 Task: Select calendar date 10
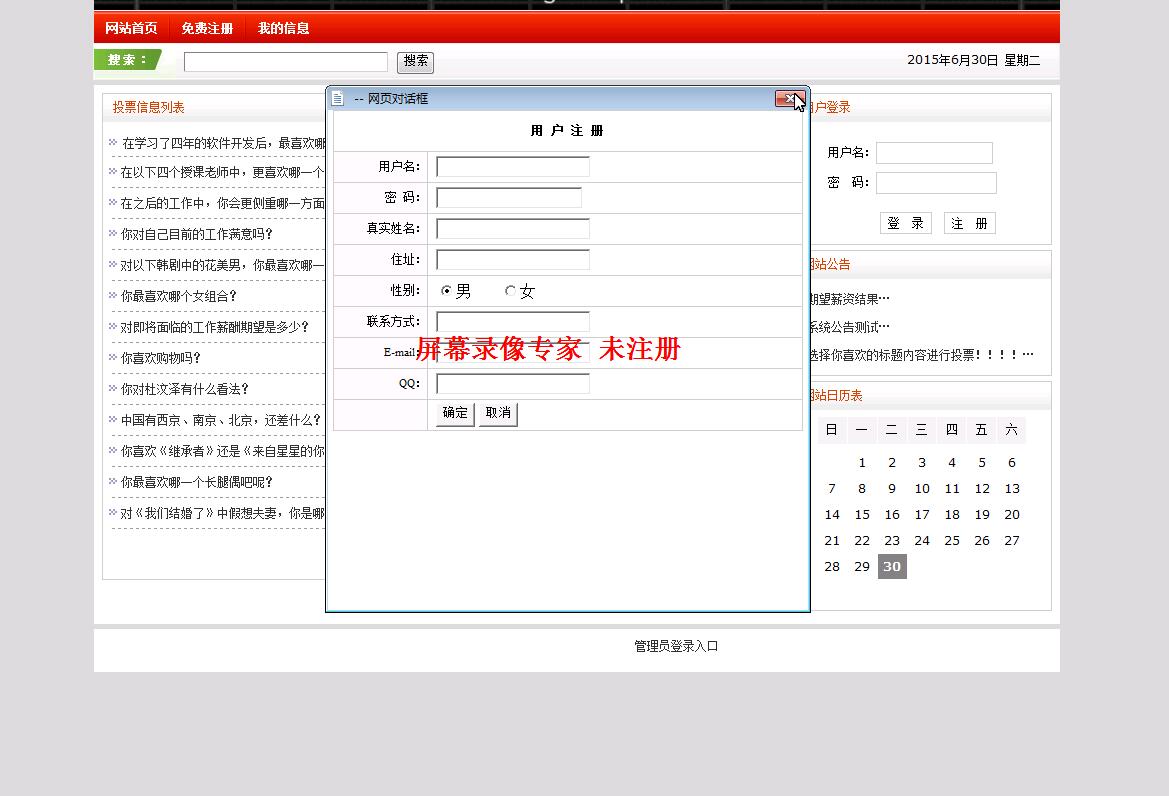pos(922,489)
